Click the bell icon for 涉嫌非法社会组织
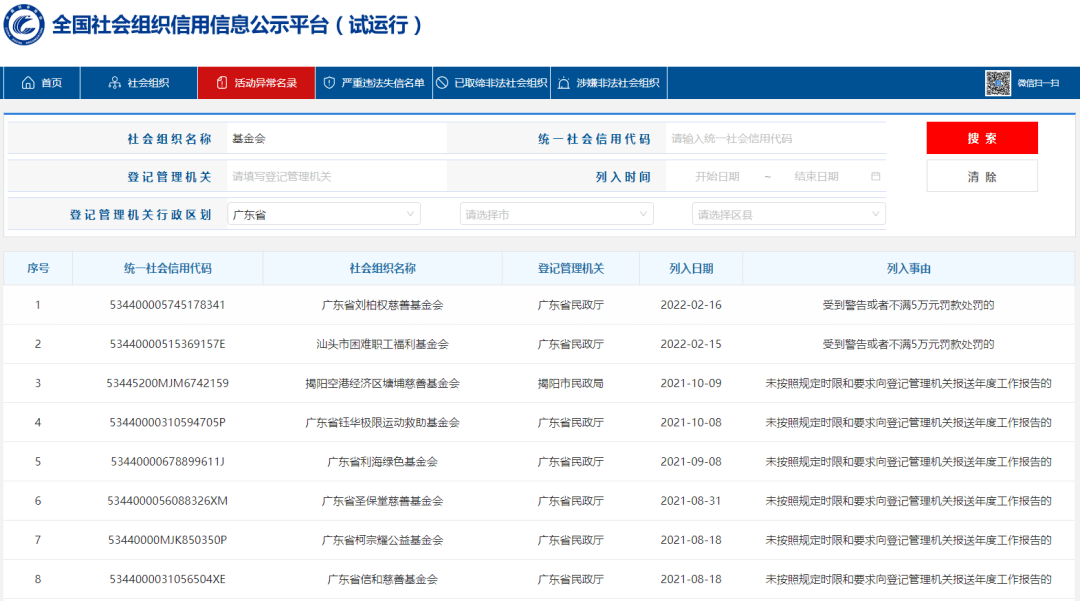 [563, 83]
